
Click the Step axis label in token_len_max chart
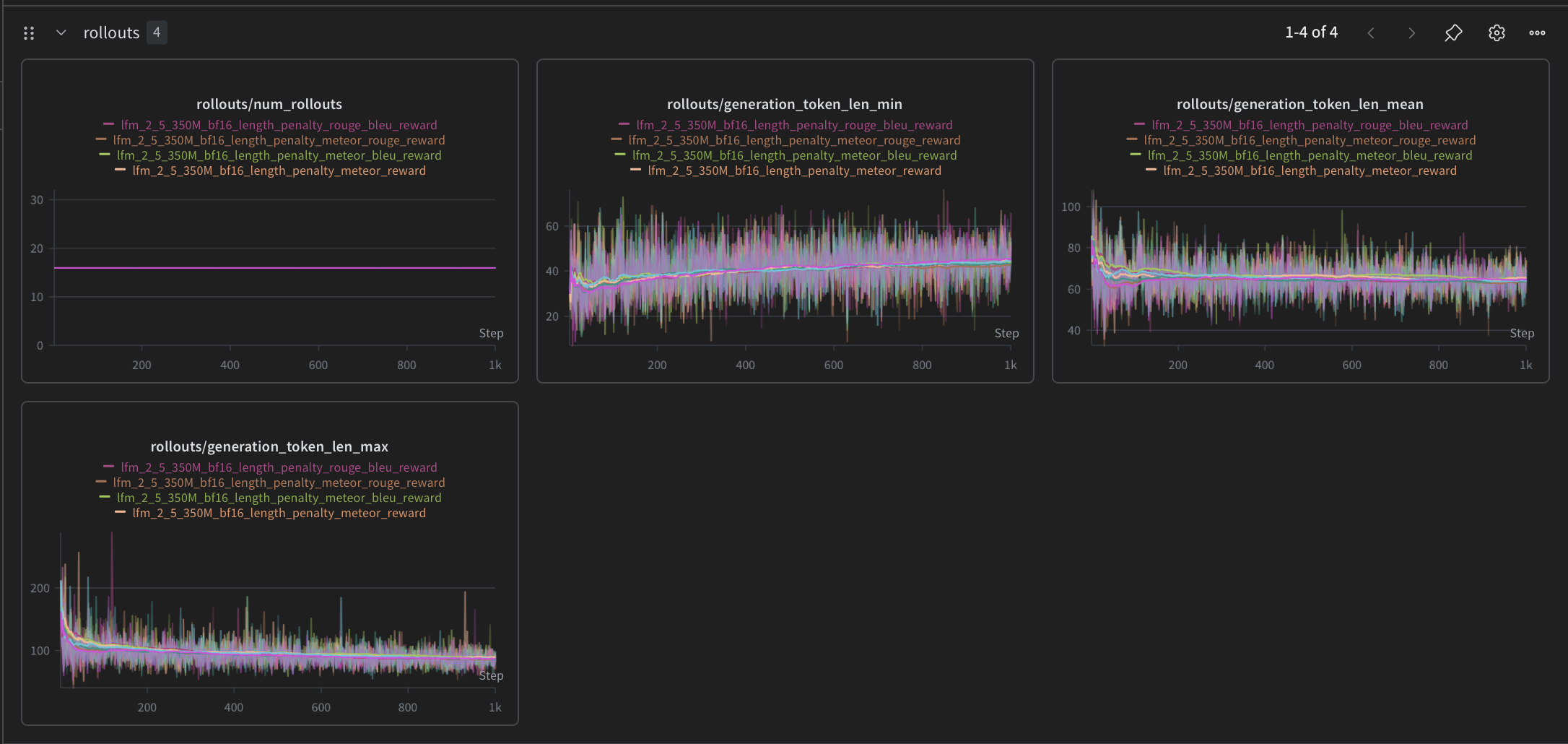point(491,675)
